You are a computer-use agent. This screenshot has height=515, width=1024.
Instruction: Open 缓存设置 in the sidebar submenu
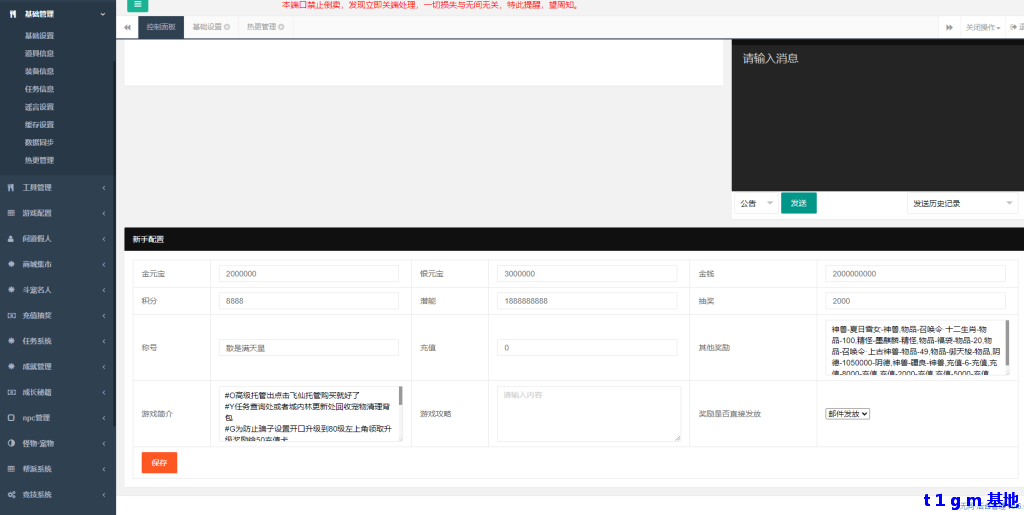pyautogui.click(x=39, y=125)
